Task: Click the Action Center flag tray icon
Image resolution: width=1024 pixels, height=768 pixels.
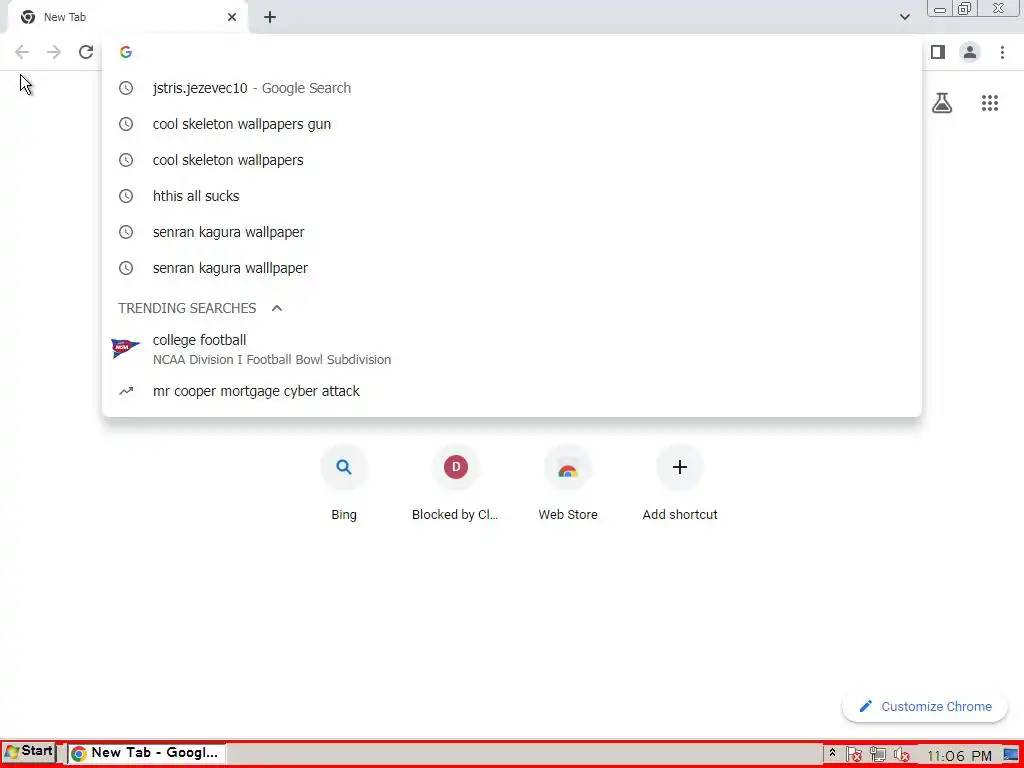Action: point(854,754)
